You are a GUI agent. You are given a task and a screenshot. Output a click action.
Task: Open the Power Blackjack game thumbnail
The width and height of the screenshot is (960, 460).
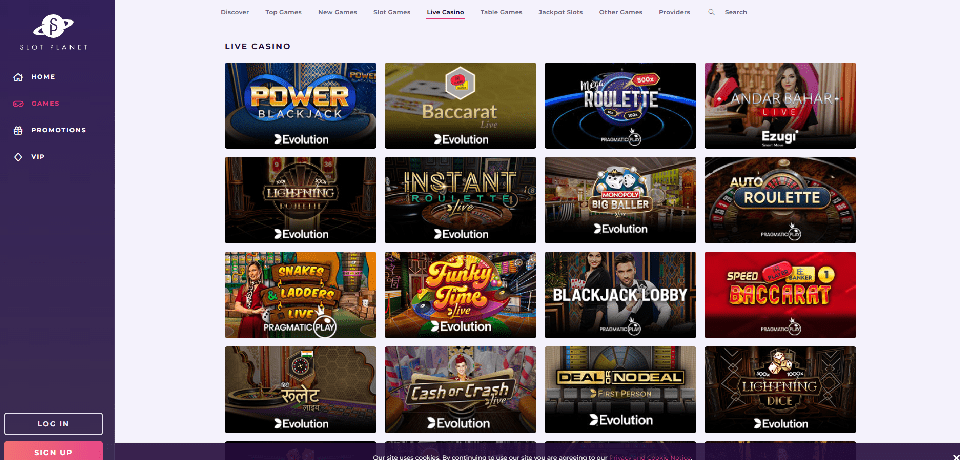pos(301,105)
